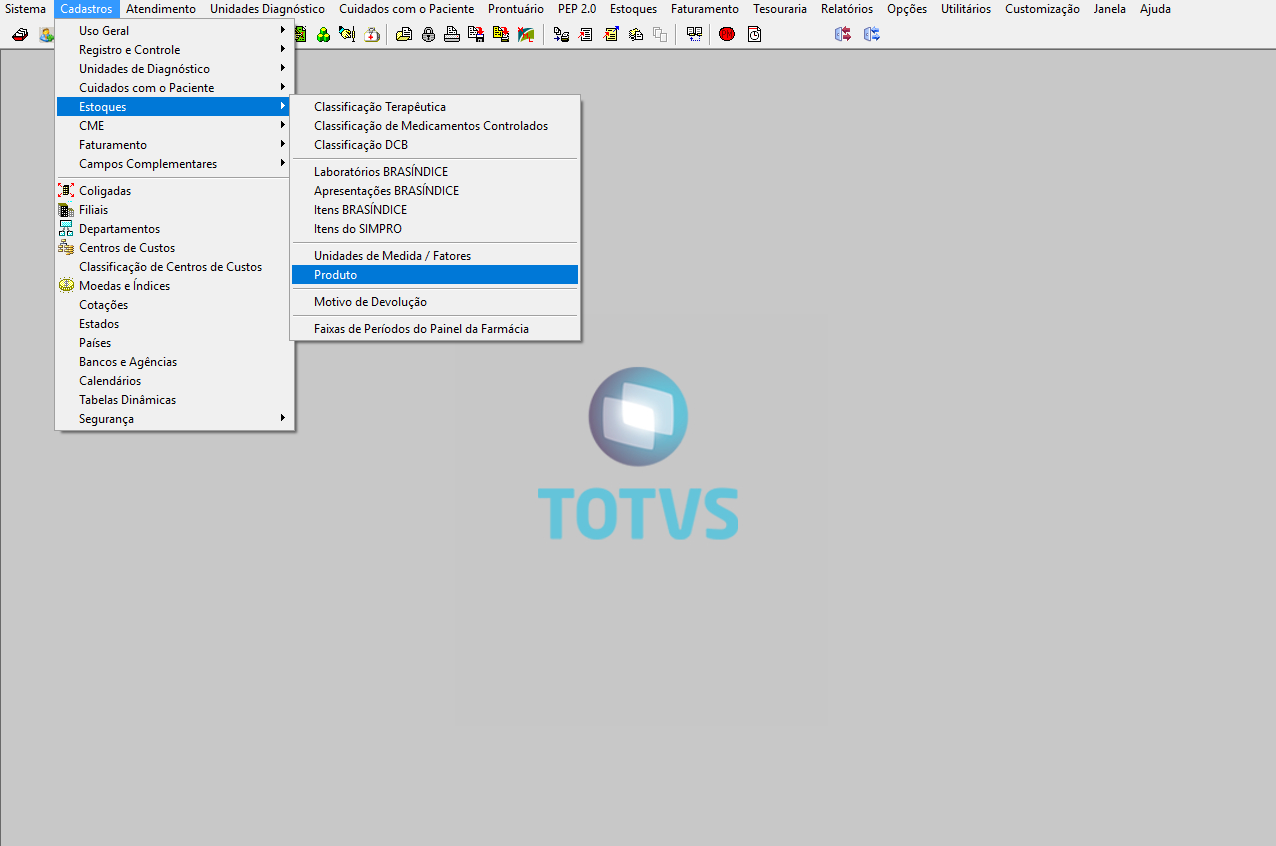The width and height of the screenshot is (1276, 846).
Task: Open the Utilitários menu
Action: point(966,9)
